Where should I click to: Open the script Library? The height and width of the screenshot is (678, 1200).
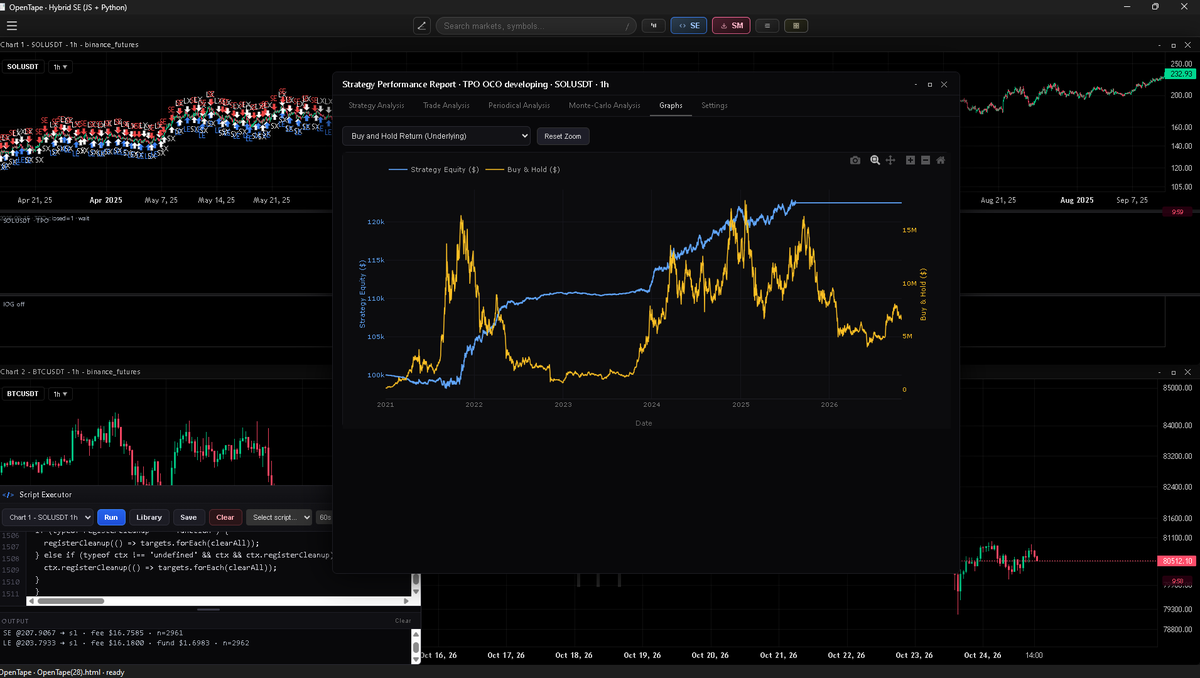149,517
